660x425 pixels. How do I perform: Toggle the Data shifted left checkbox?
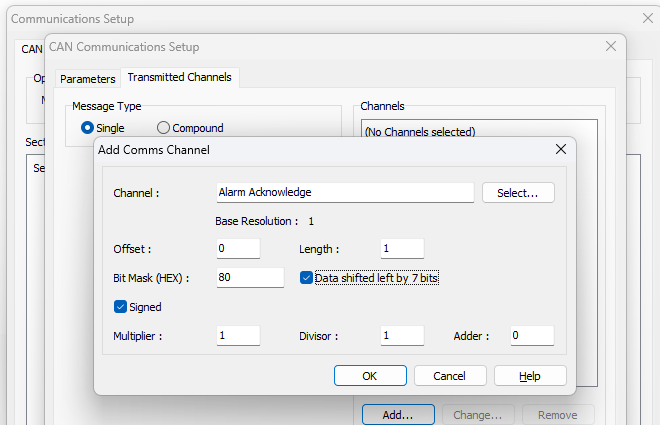(x=308, y=278)
